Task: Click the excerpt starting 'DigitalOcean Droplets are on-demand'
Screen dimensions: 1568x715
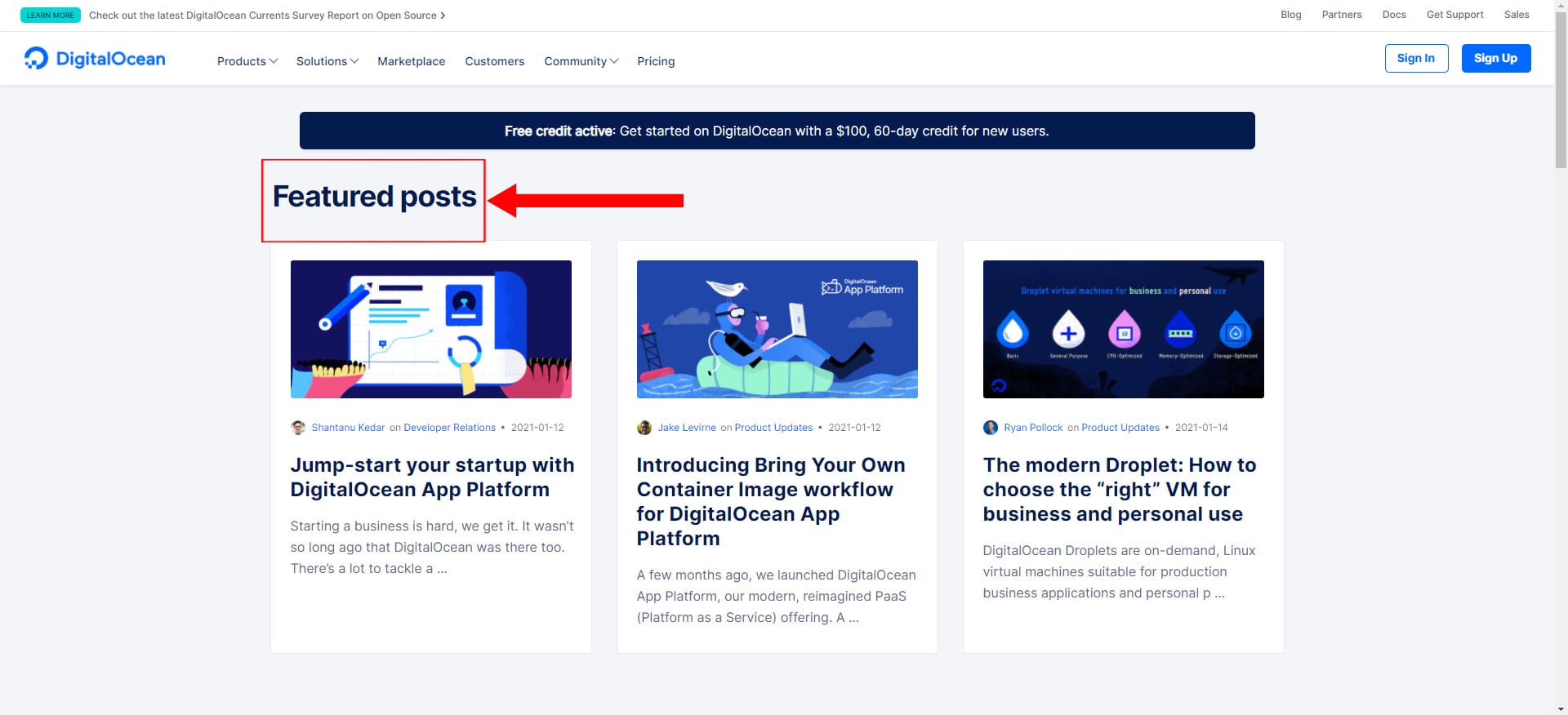Action: 1120,572
